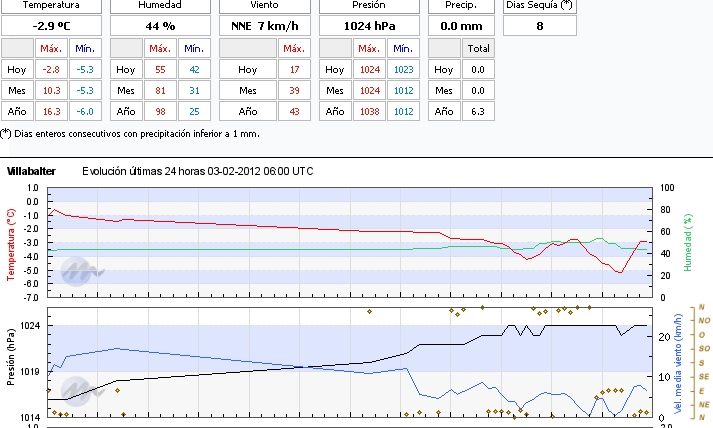Screen dimensions: 713x428
Task: Click the Humedad (%) axis label
Action: pyautogui.click(x=688, y=243)
